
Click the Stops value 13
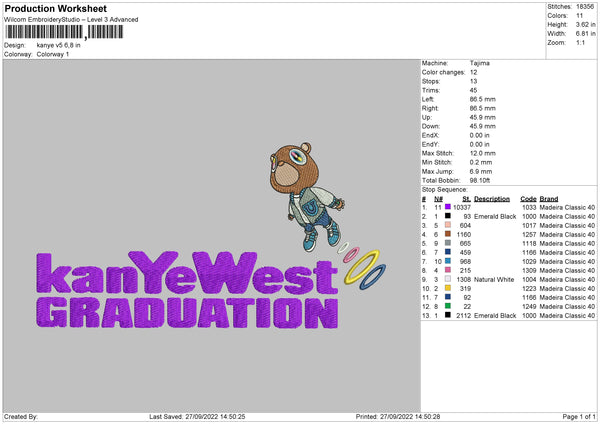473,81
